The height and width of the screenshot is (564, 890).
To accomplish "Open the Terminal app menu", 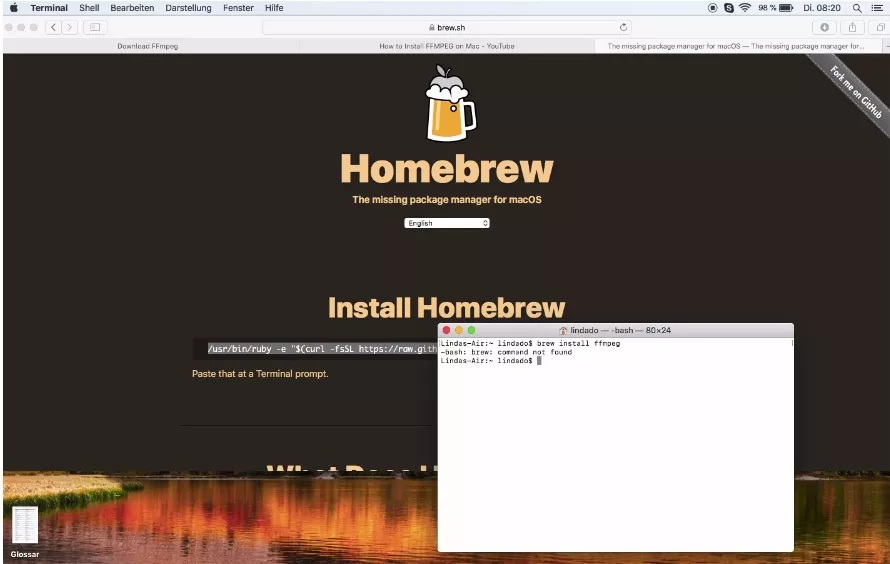I will click(x=49, y=8).
